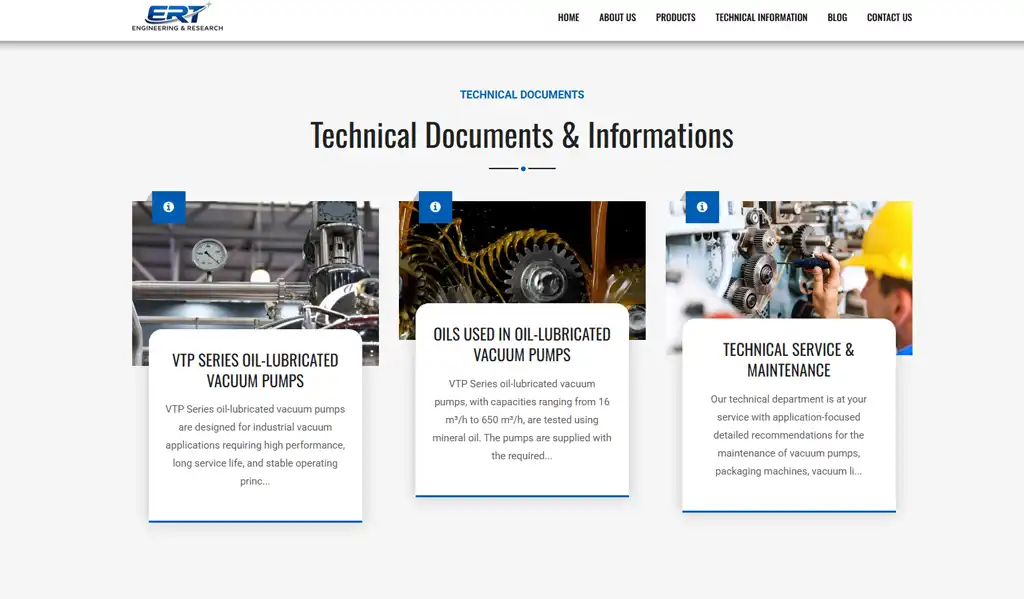This screenshot has height=599, width=1024.
Task: Click info icon on Oils Used card
Action: (435, 207)
